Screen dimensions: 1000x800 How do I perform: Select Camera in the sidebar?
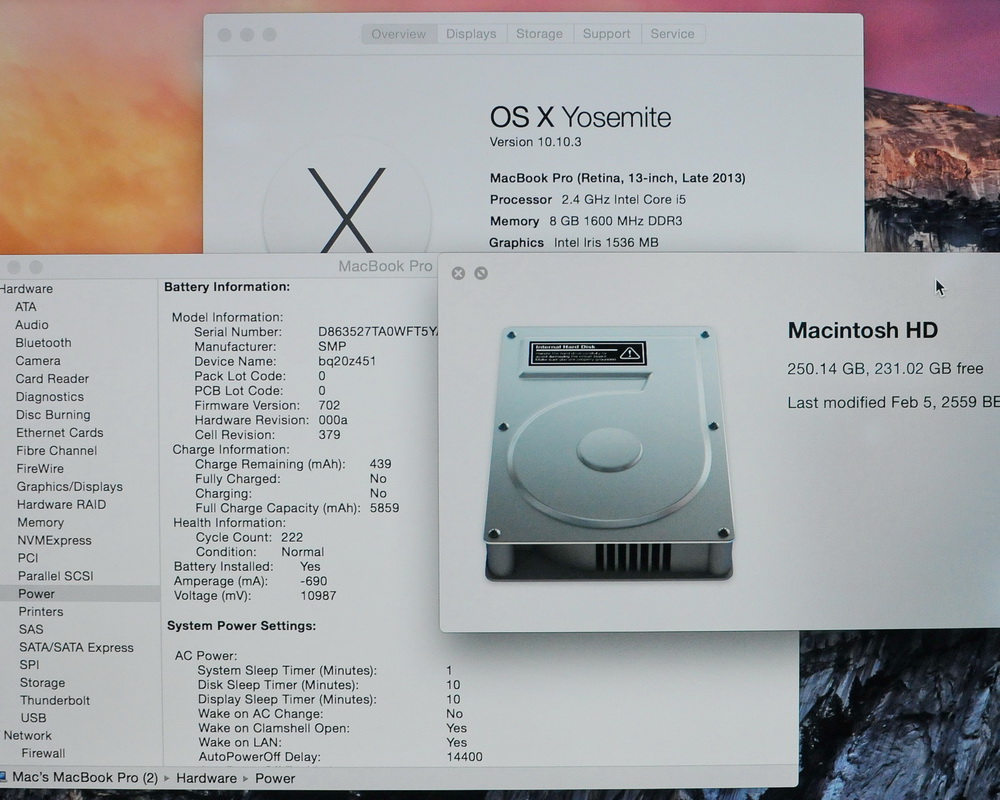(38, 360)
